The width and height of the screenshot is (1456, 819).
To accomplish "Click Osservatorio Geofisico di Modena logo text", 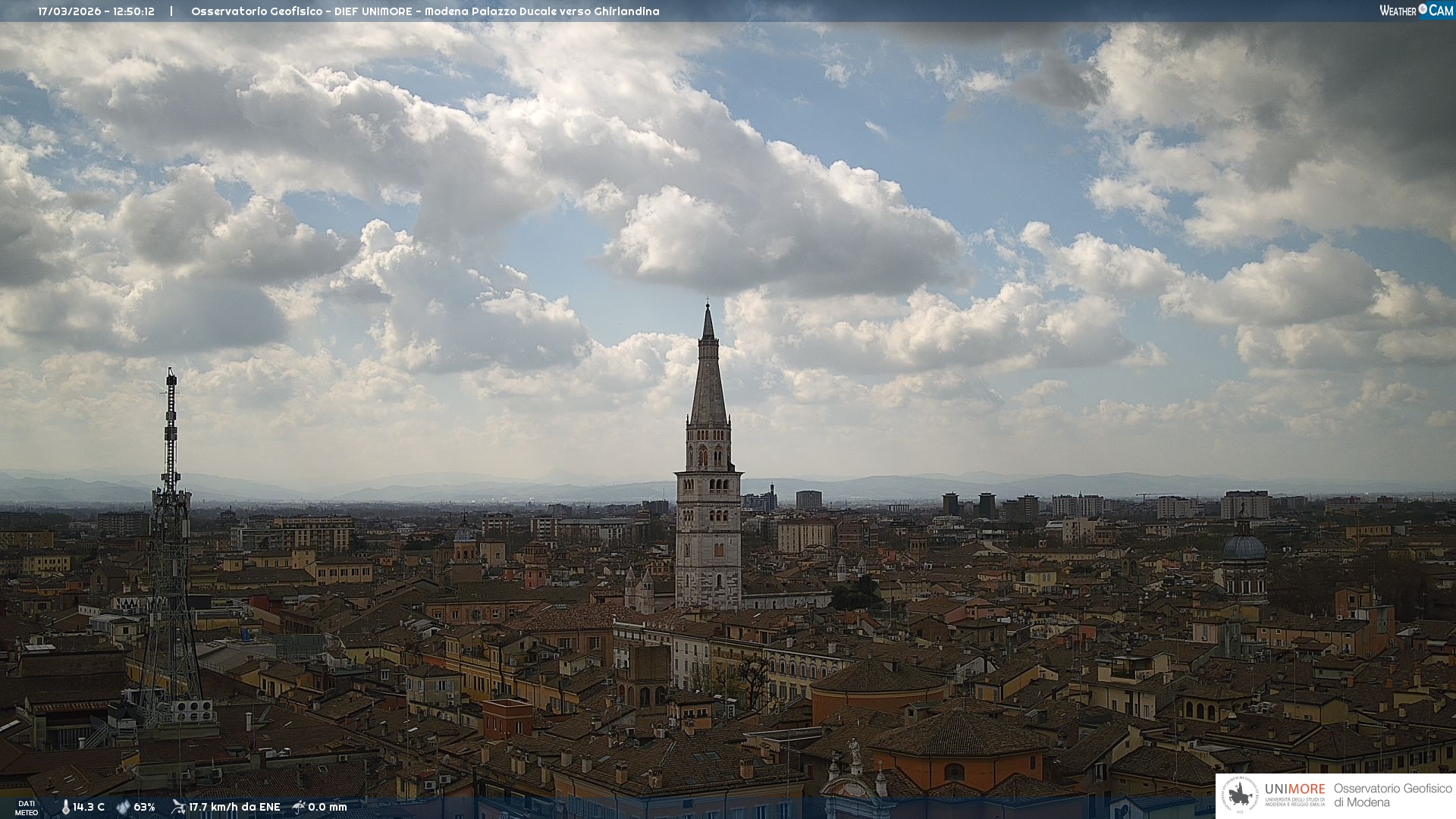I will click(1392, 795).
